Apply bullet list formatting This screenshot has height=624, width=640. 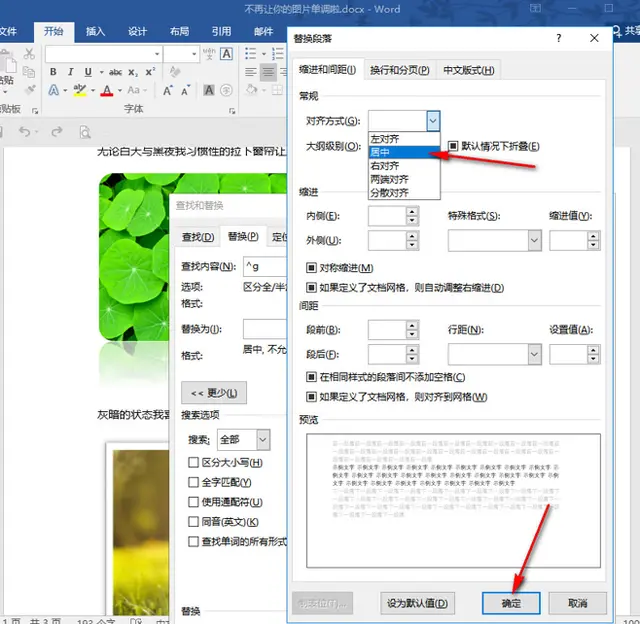click(x=251, y=53)
